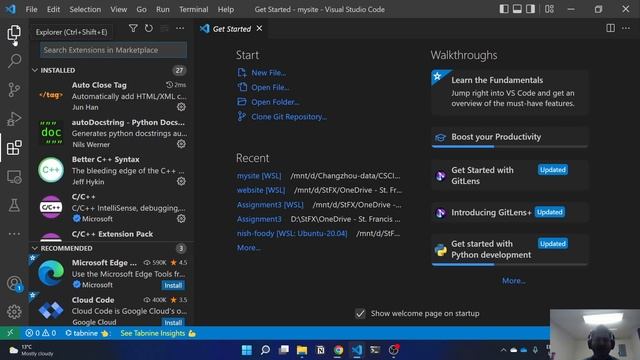Open the Terminal menu
The width and height of the screenshot is (640, 360).
coord(193,9)
